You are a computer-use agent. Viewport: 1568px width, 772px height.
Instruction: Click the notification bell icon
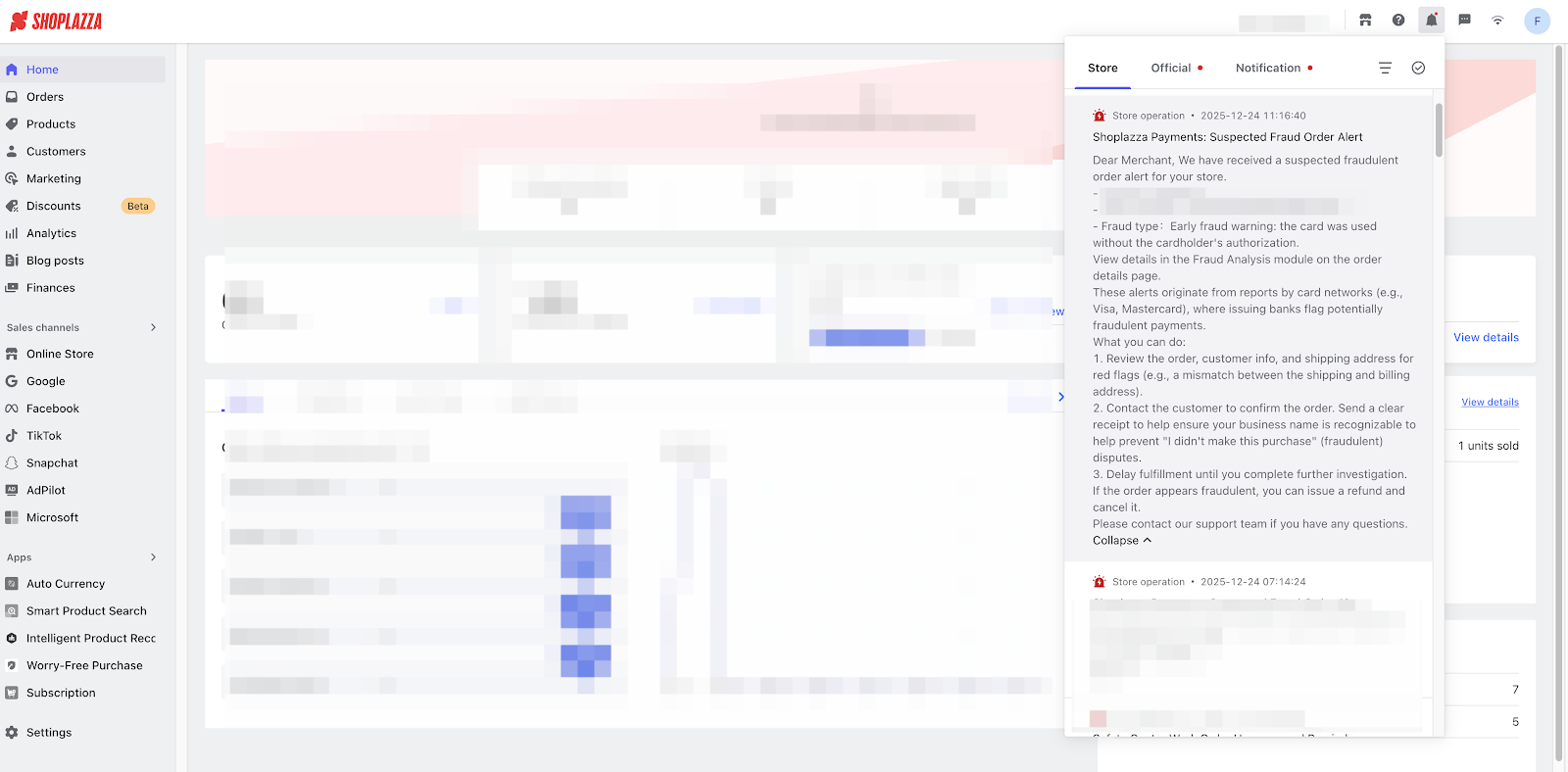click(x=1431, y=21)
